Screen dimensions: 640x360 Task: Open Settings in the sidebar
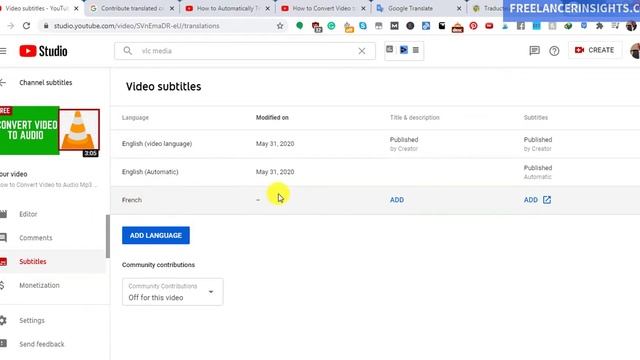pyautogui.click(x=31, y=320)
